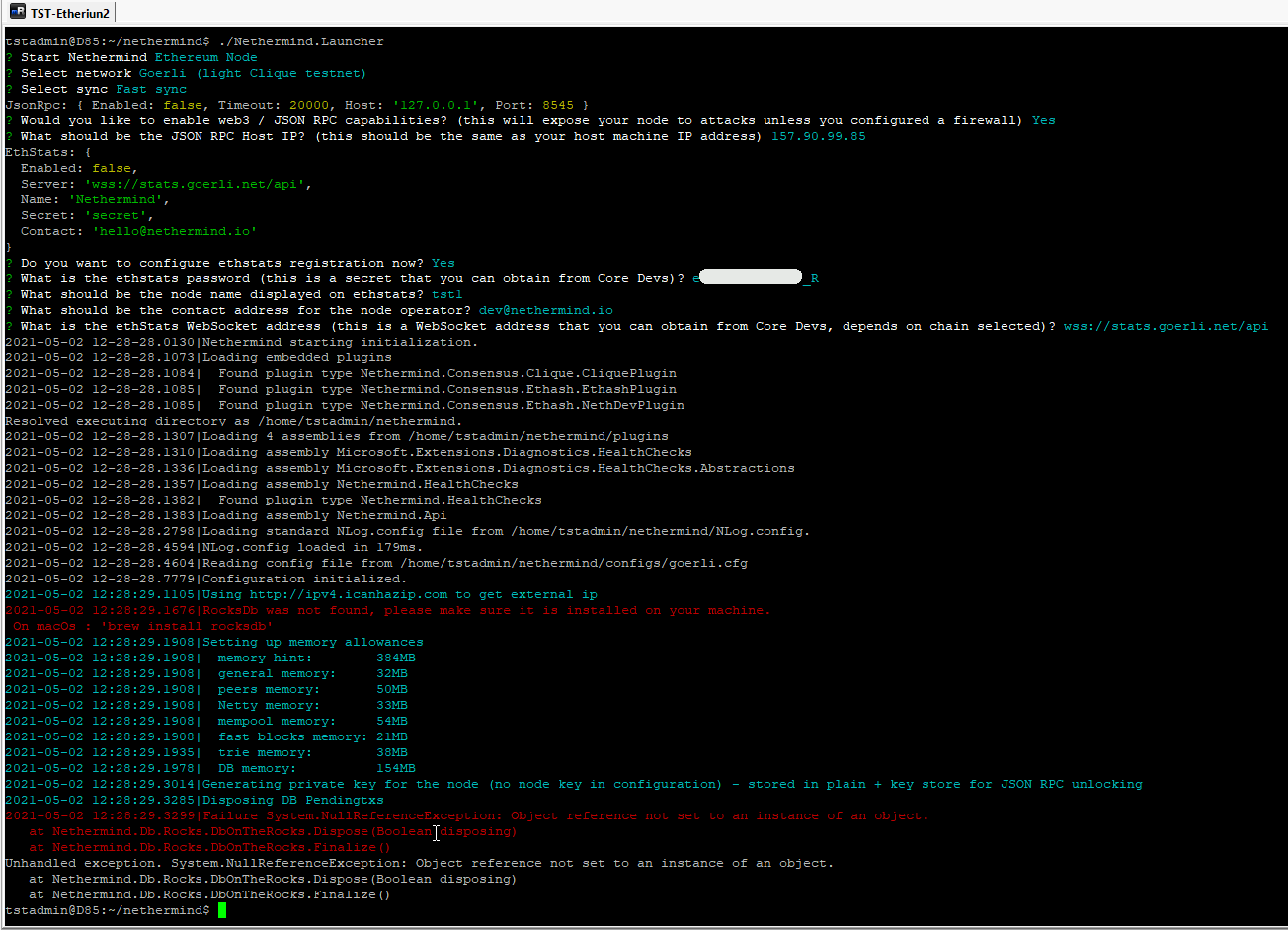Click the IP address 157.90.99.85
1288x930 pixels.
click(x=819, y=136)
